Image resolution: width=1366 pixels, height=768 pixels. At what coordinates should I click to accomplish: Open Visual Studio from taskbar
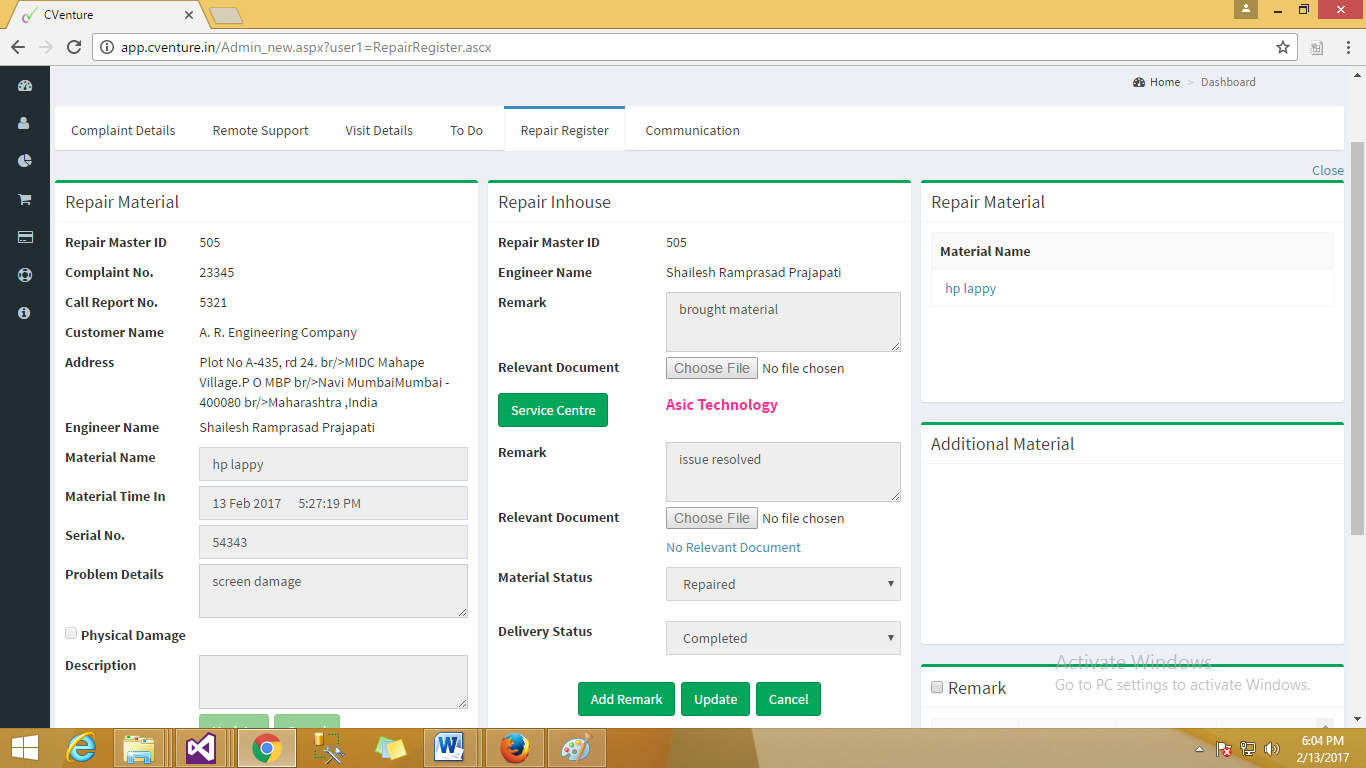click(x=201, y=748)
